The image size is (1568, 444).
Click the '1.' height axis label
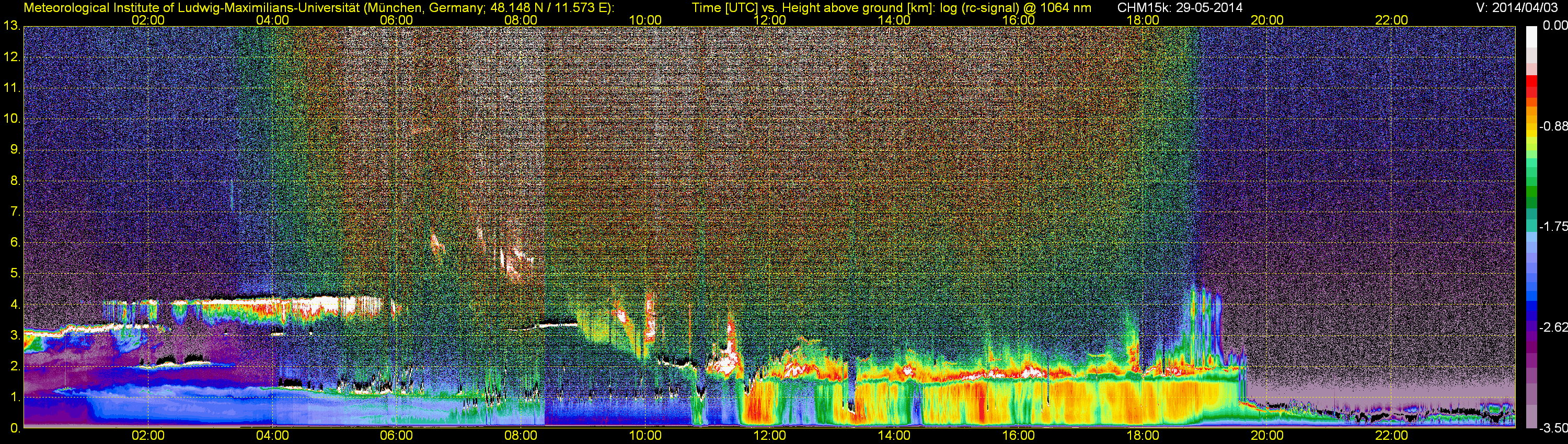point(15,397)
